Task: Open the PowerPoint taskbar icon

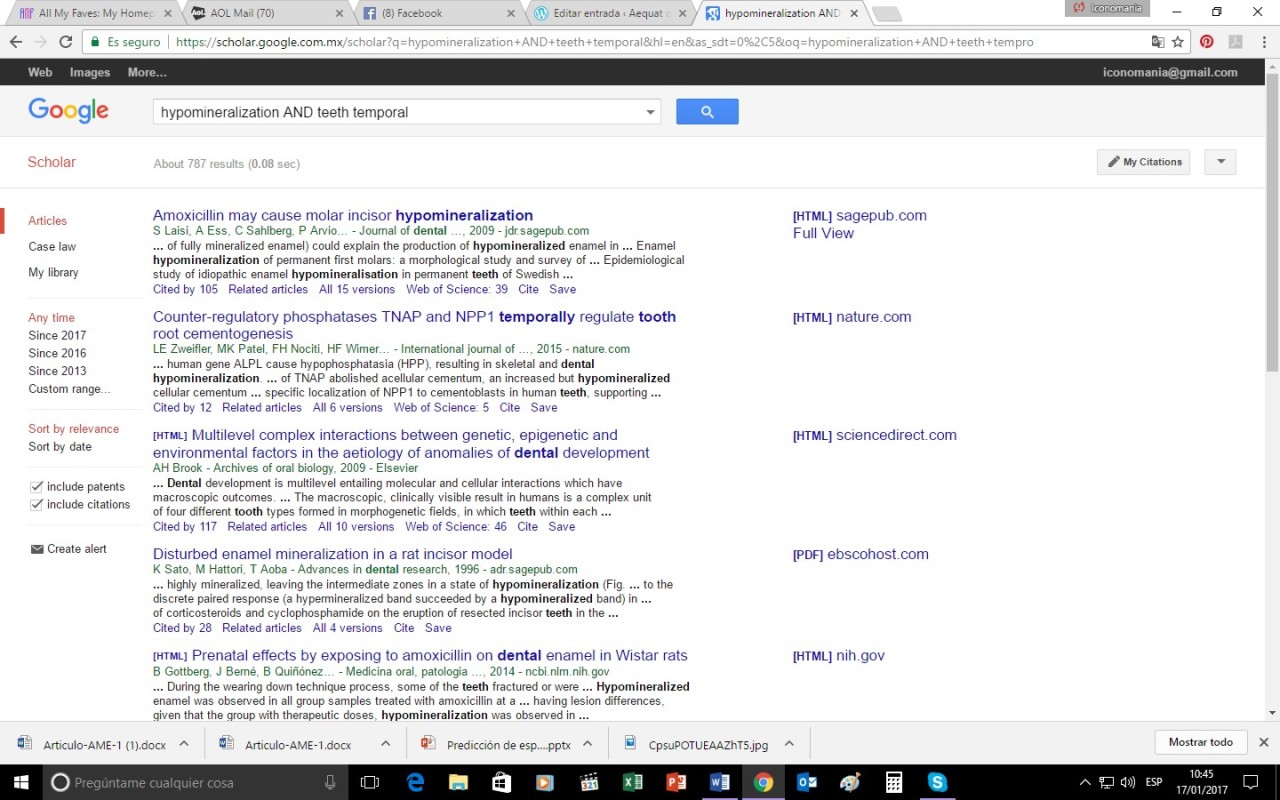Action: click(676, 782)
